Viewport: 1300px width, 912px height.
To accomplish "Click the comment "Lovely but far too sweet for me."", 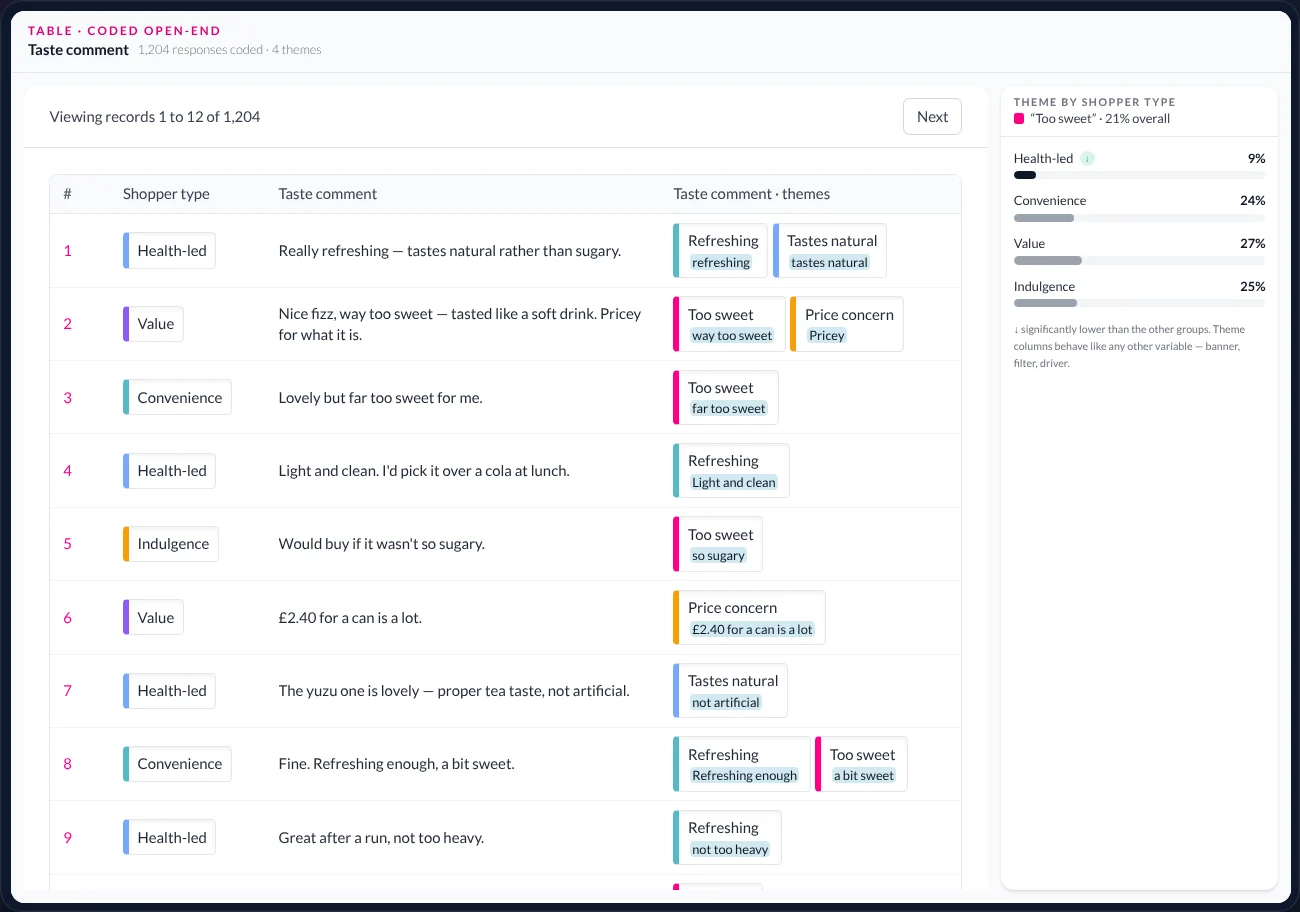I will click(381, 398).
